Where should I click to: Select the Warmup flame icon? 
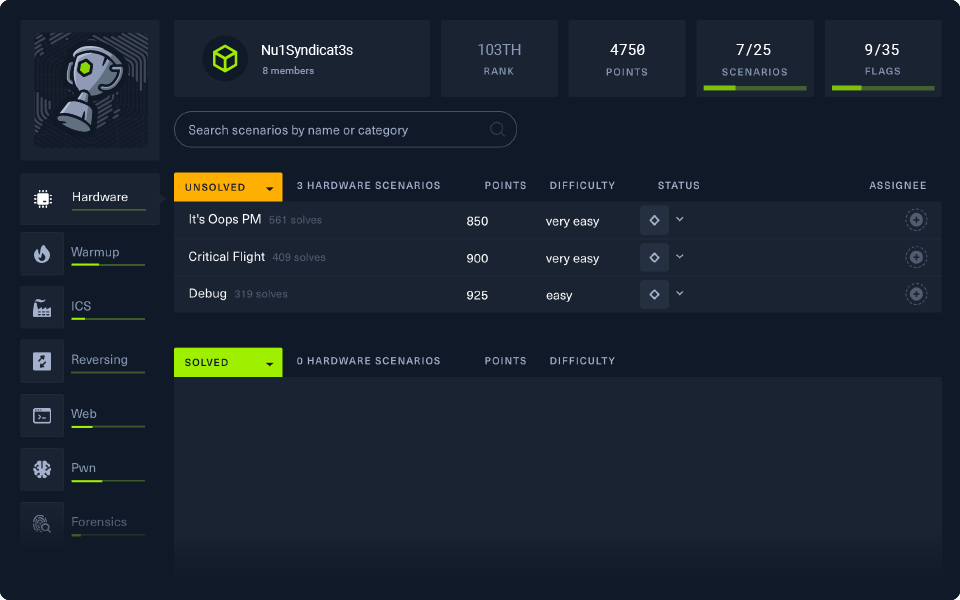pos(42,253)
